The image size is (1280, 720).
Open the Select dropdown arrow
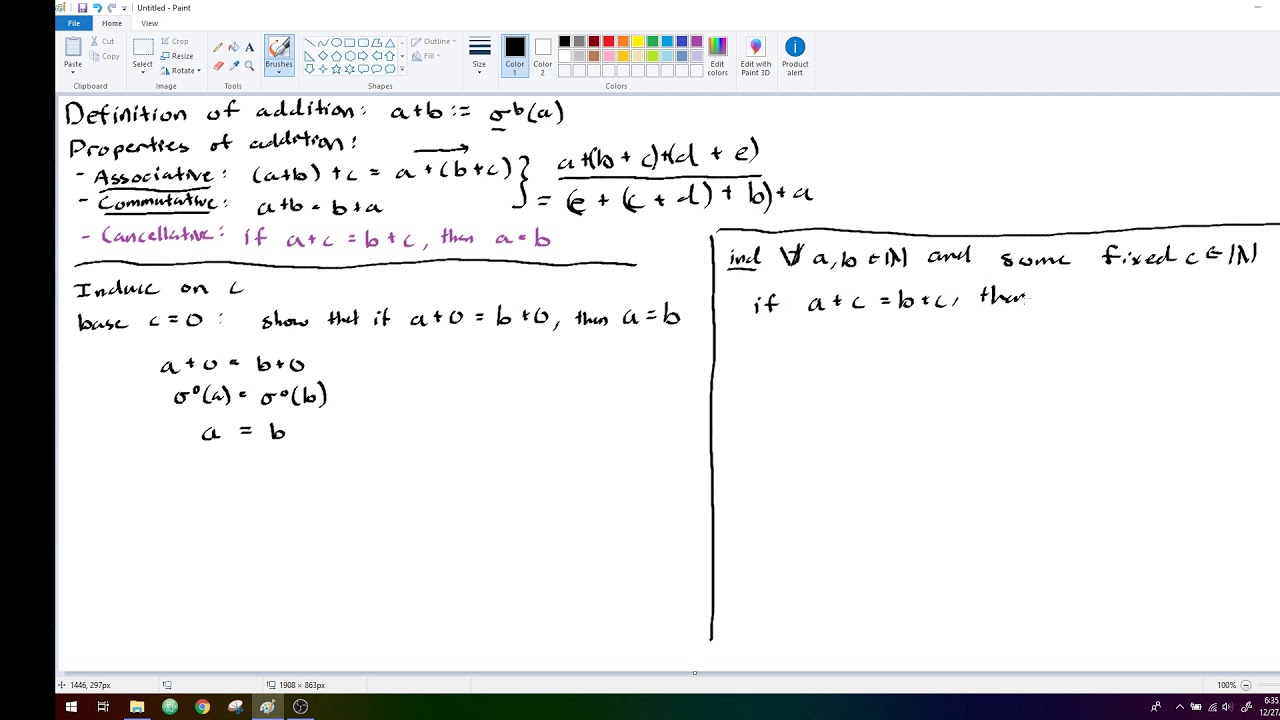coord(143,72)
